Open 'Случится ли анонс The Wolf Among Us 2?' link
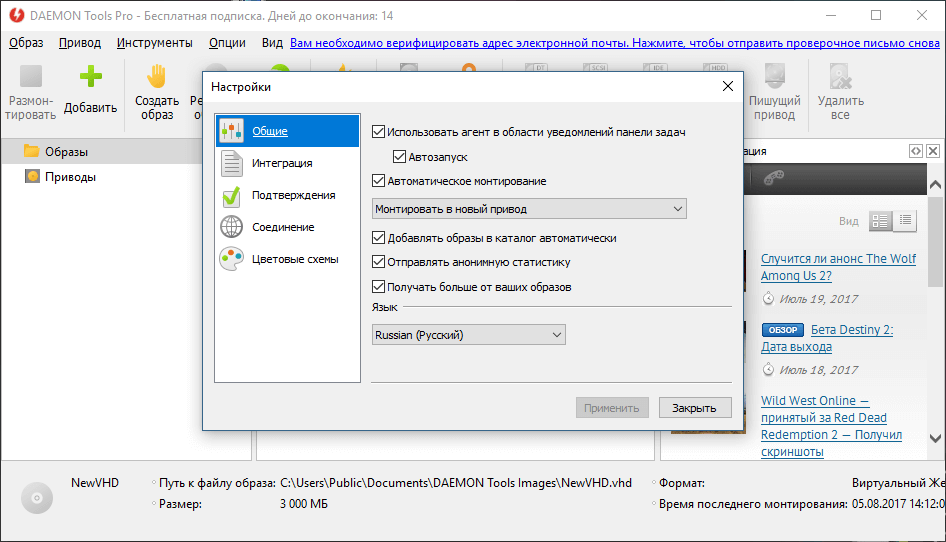 pos(838,267)
